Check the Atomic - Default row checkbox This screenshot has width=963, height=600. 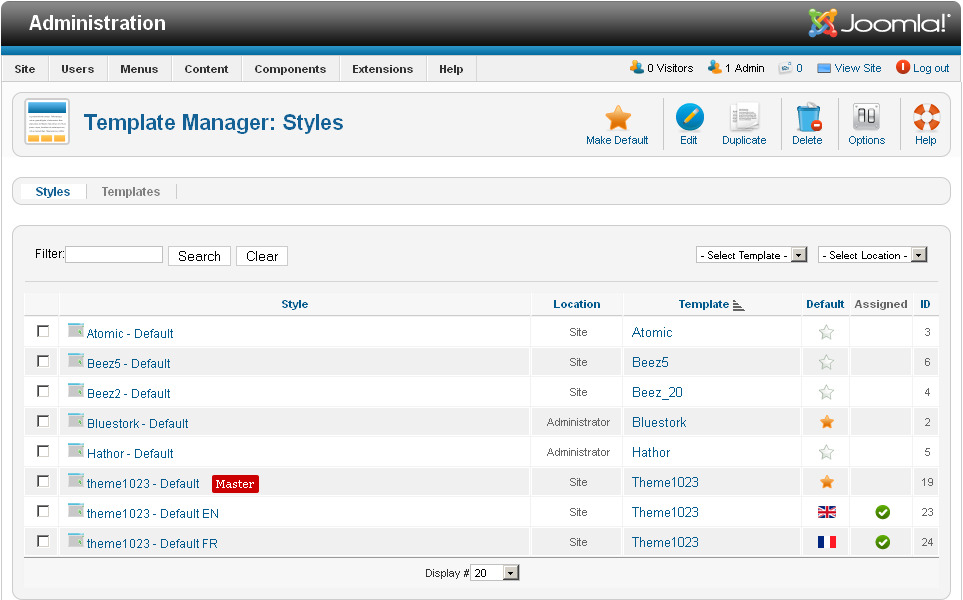coord(43,332)
